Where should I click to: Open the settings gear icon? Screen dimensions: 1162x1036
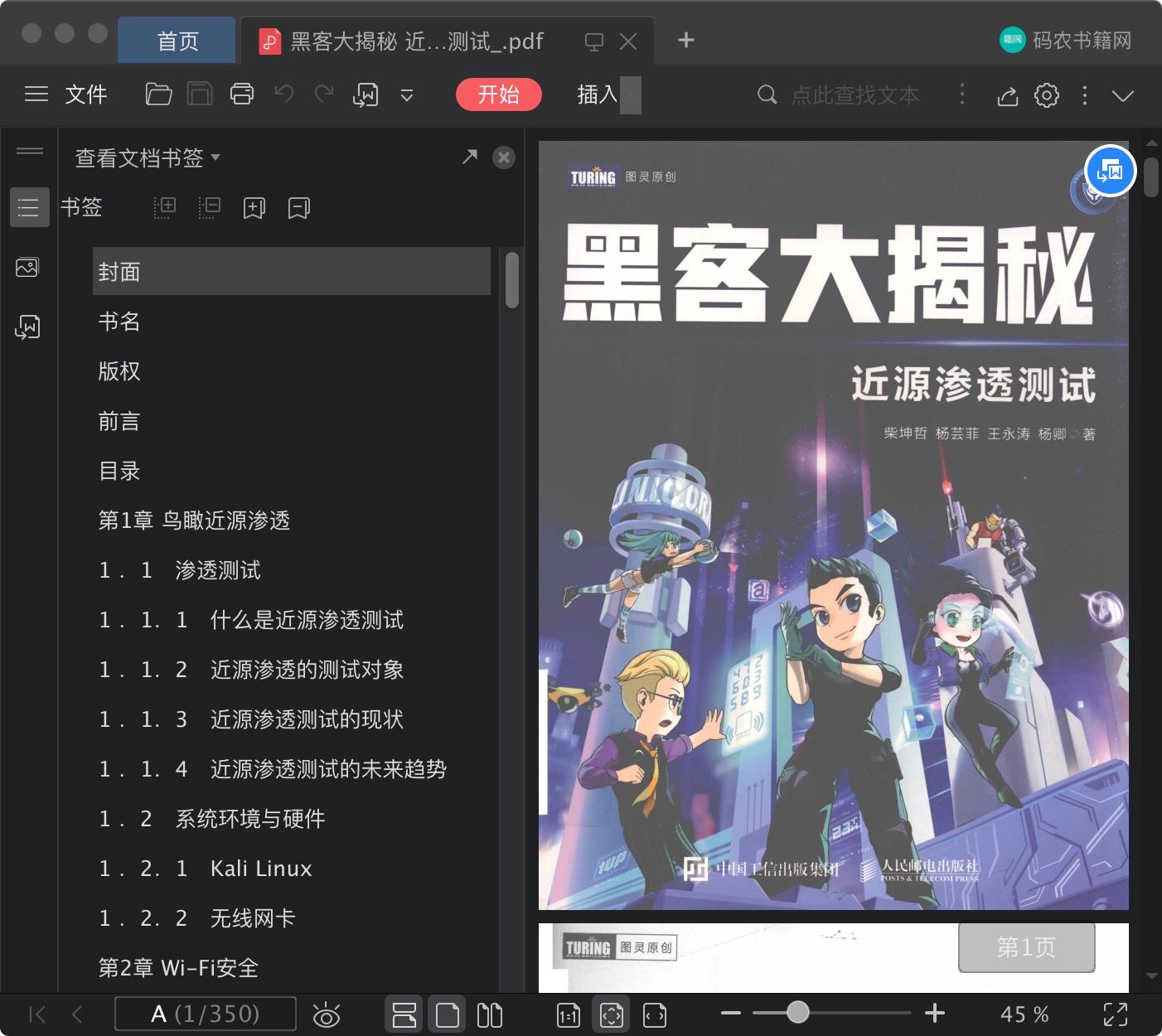1047,95
